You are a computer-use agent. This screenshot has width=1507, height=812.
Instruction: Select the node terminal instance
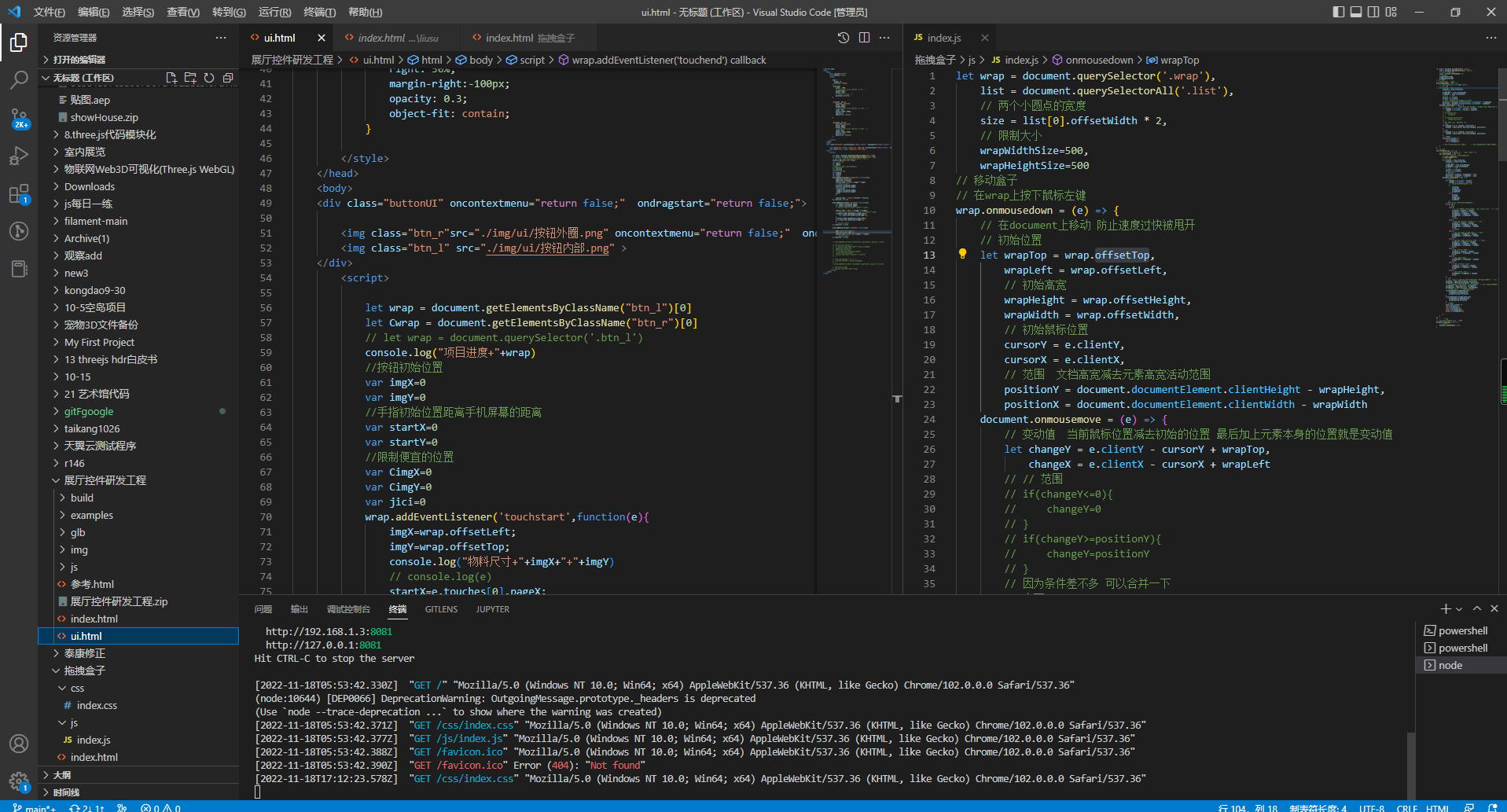click(1459, 665)
